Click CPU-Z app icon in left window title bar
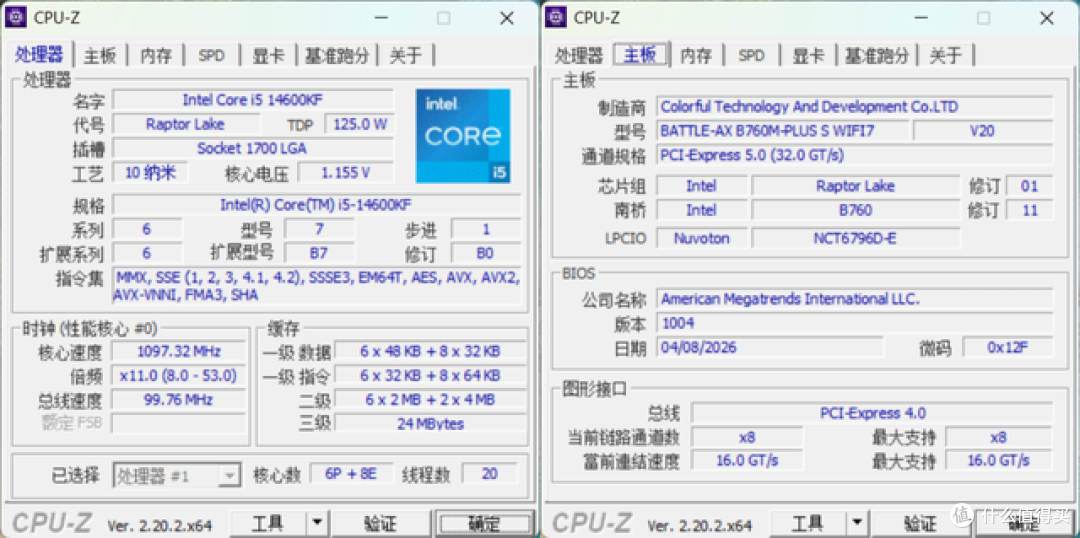The image size is (1080, 538). point(16,17)
